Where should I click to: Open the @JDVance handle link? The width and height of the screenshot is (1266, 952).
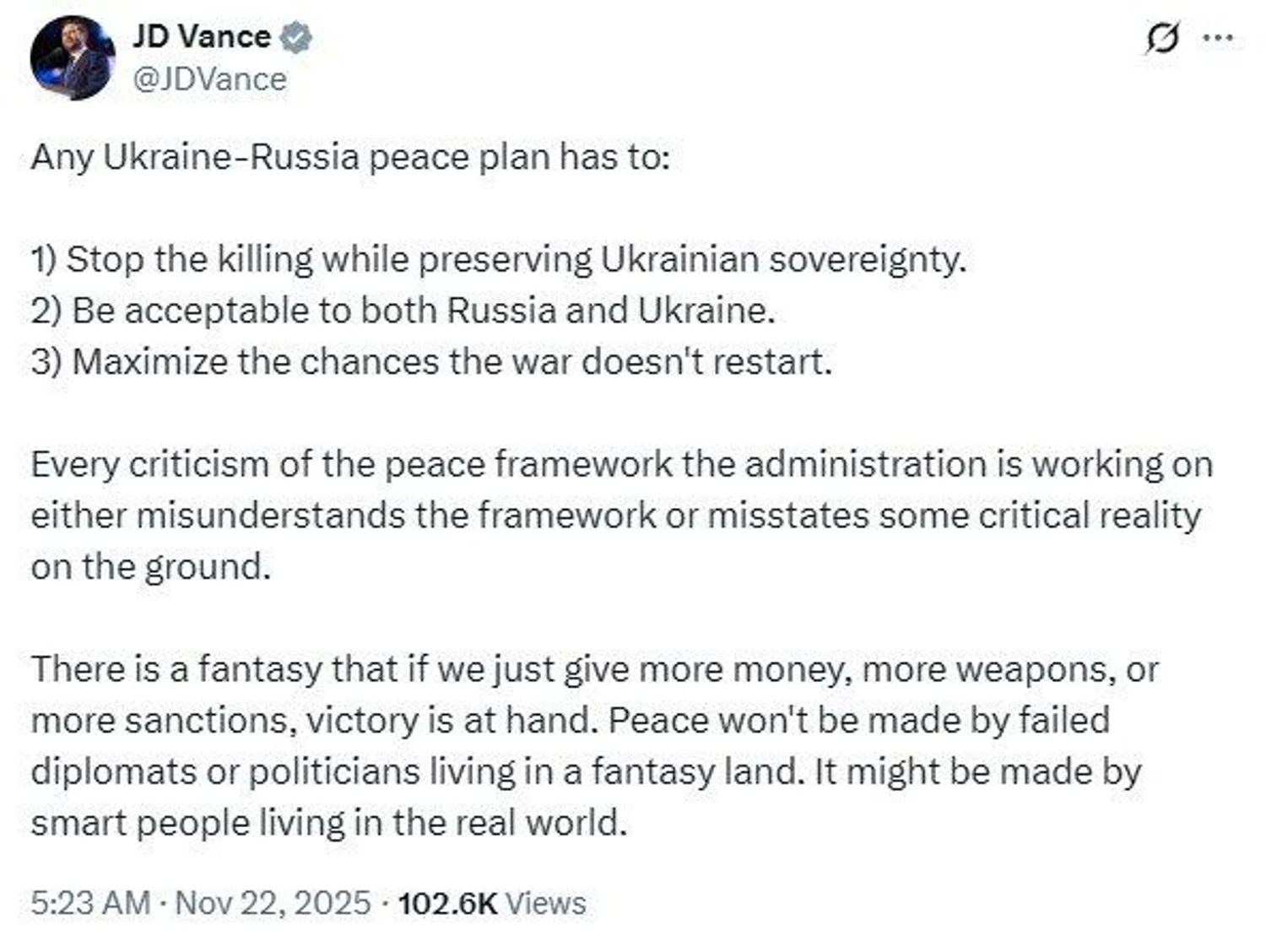click(209, 79)
